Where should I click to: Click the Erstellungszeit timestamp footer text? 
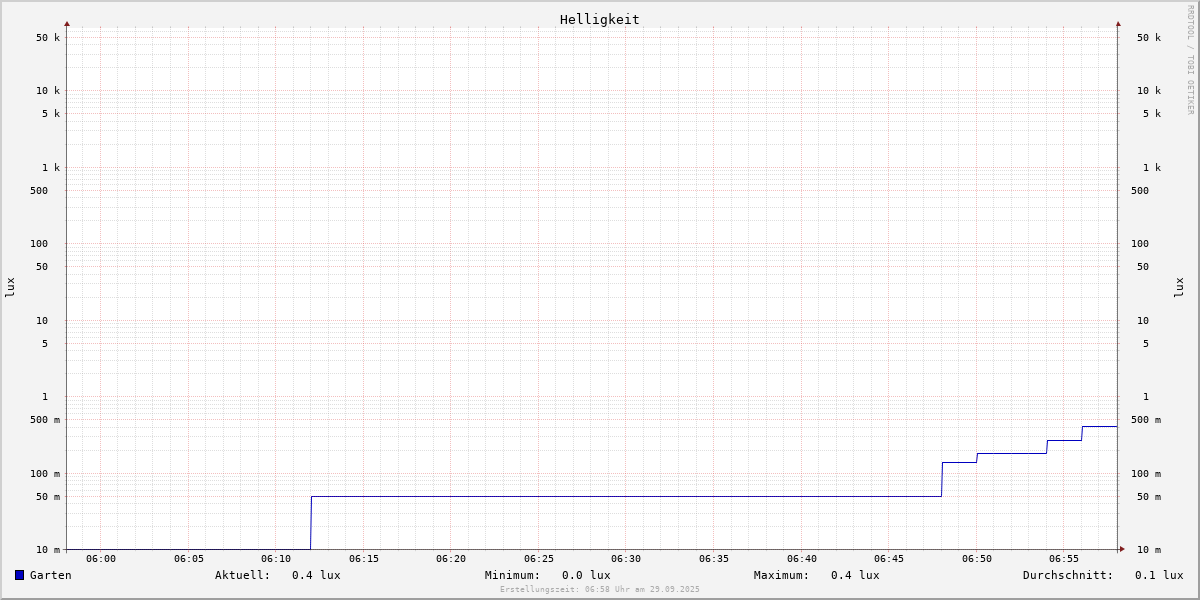click(x=600, y=590)
